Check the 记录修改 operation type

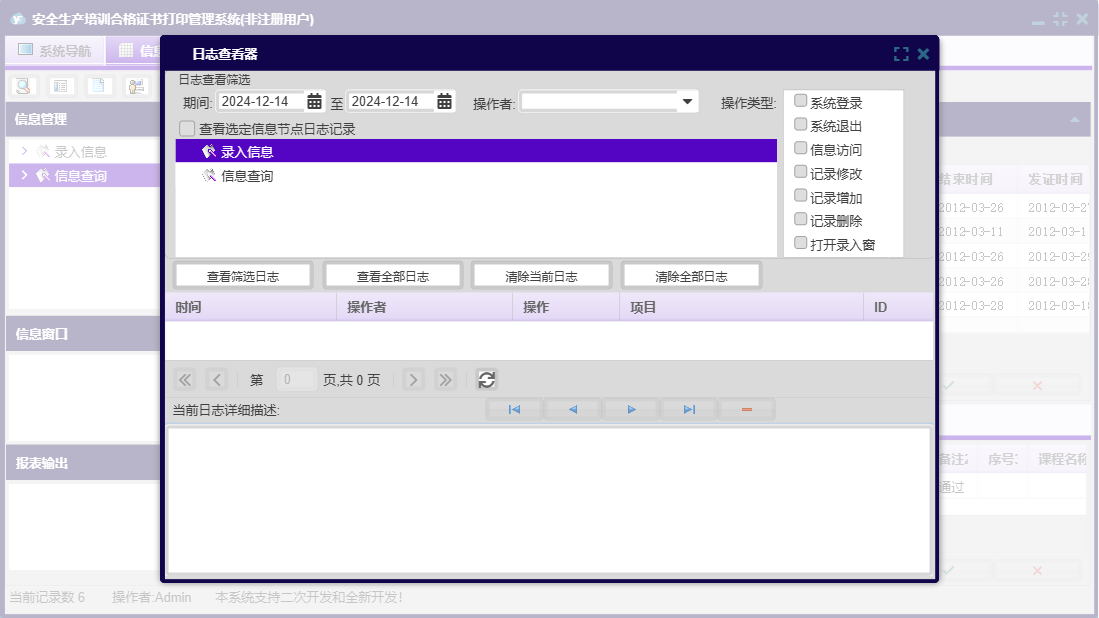[x=800, y=173]
